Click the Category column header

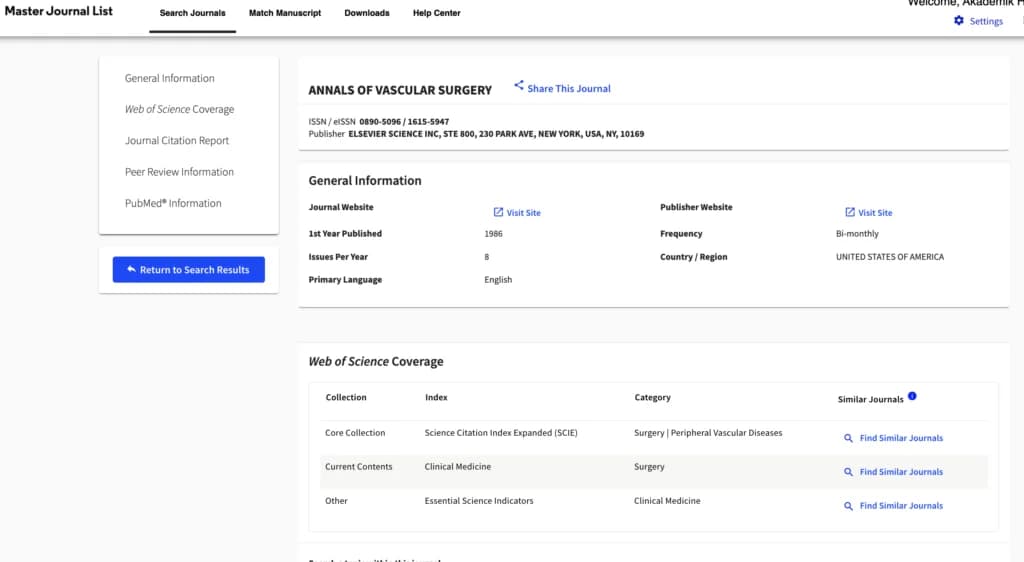click(652, 398)
